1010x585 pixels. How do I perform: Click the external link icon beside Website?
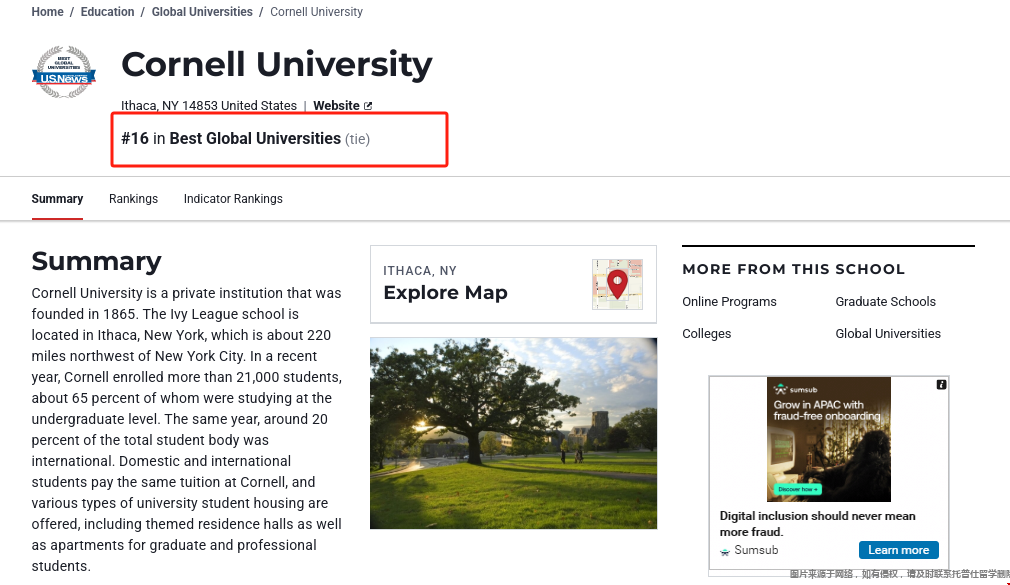point(368,106)
